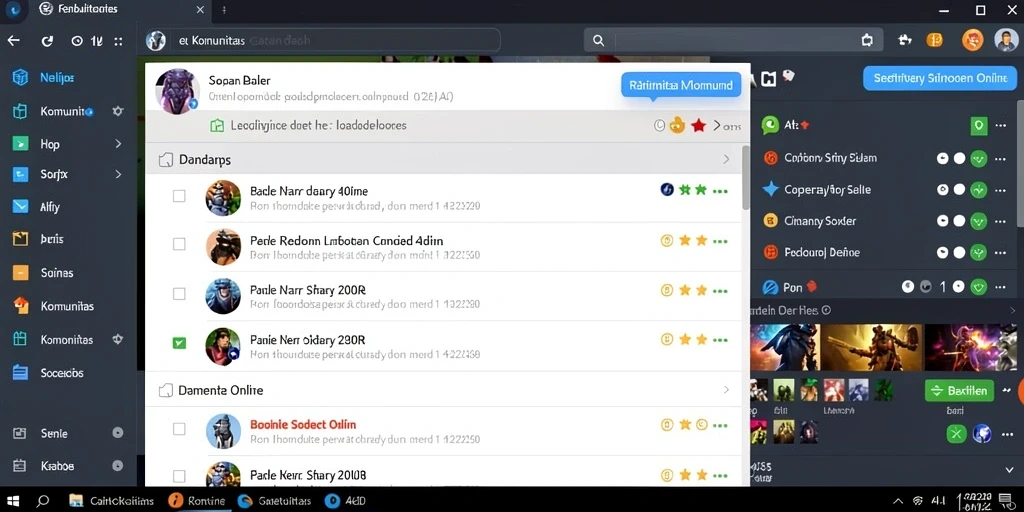The height and width of the screenshot is (512, 1024).
Task: Tick checkbox for Boonie Sodect Otlim
Action: click(179, 429)
